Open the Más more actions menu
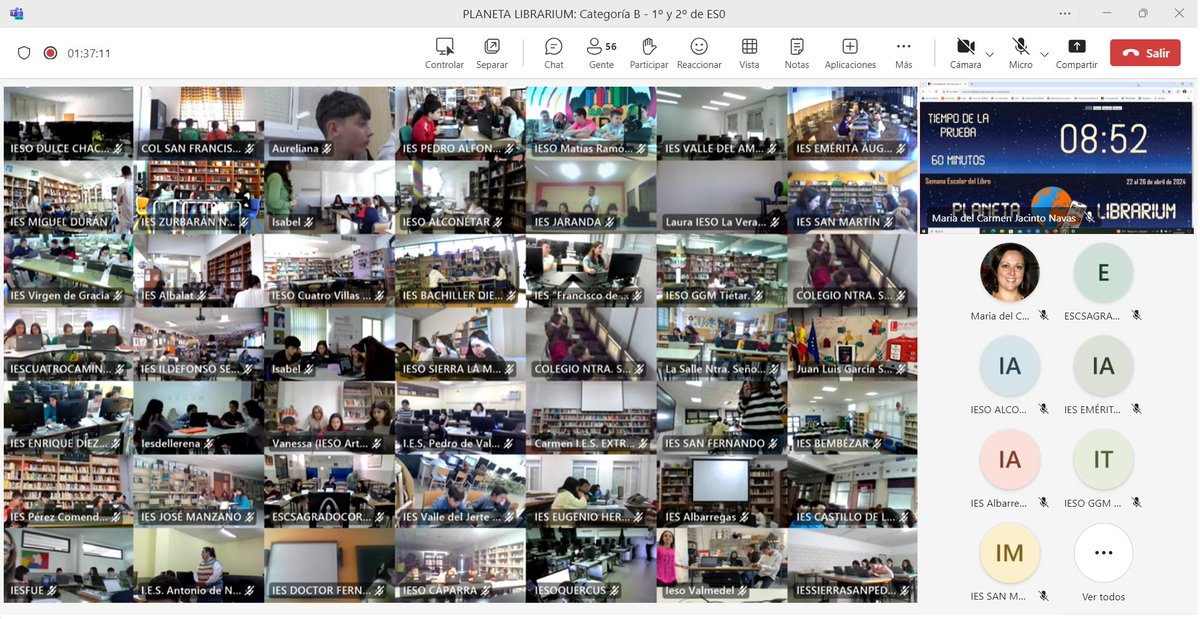 [903, 53]
